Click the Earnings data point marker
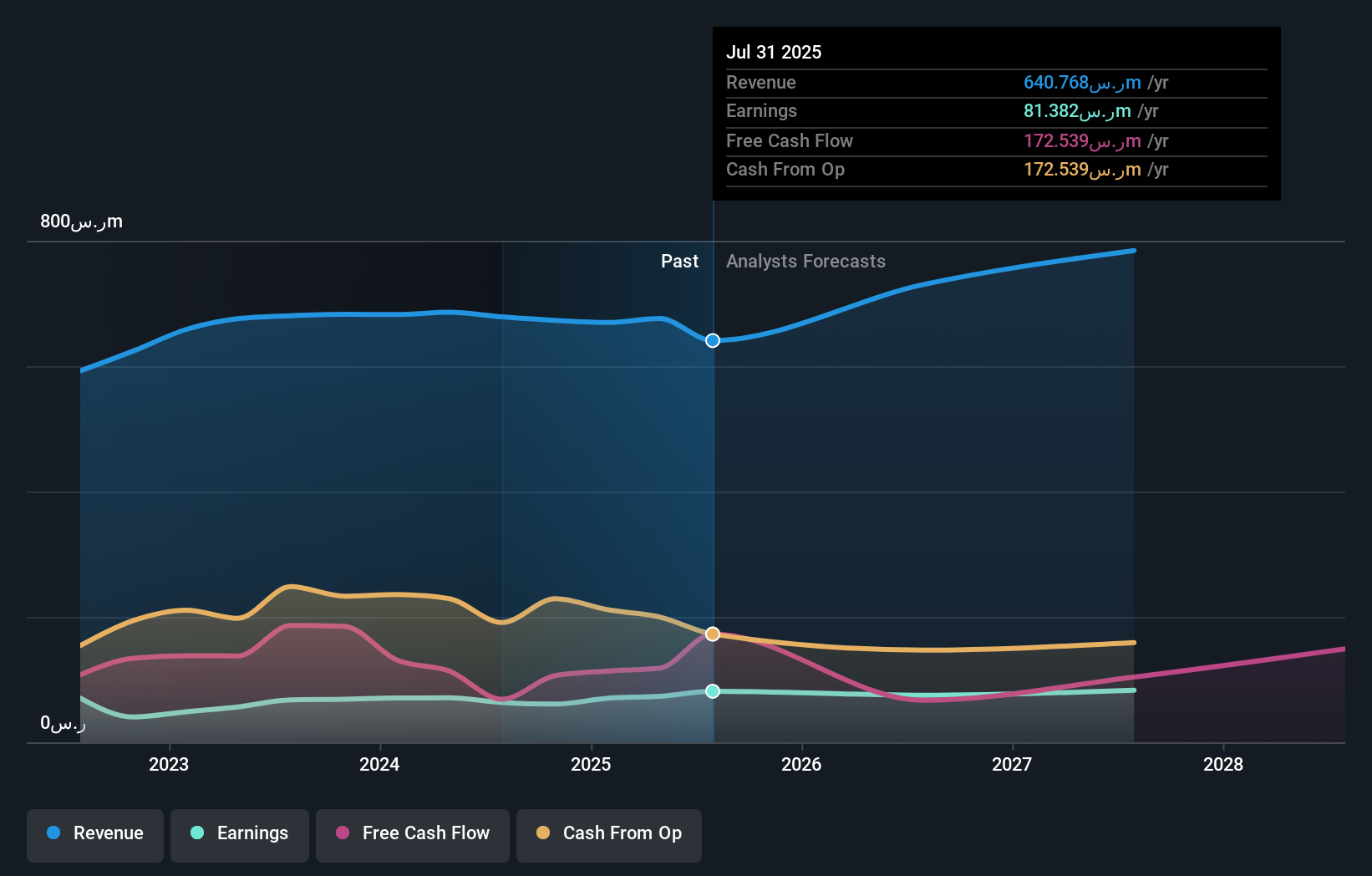 pos(713,691)
